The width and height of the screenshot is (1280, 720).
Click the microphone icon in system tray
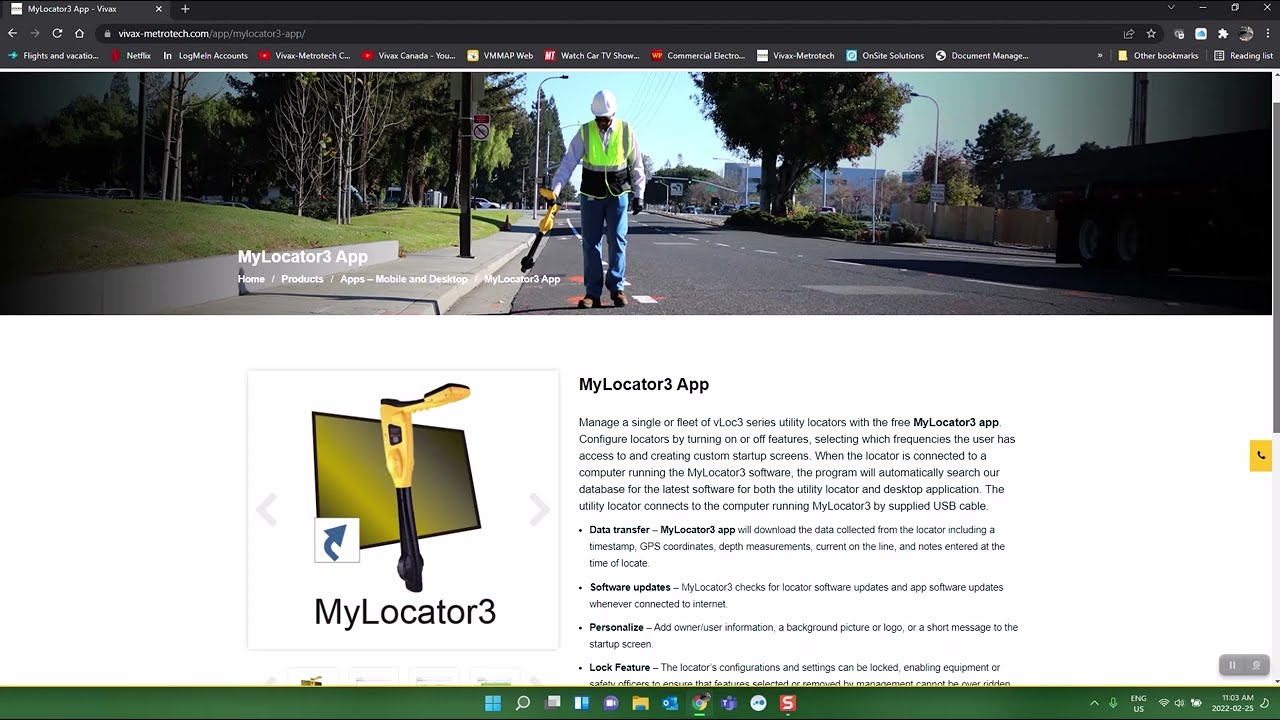pos(1113,703)
